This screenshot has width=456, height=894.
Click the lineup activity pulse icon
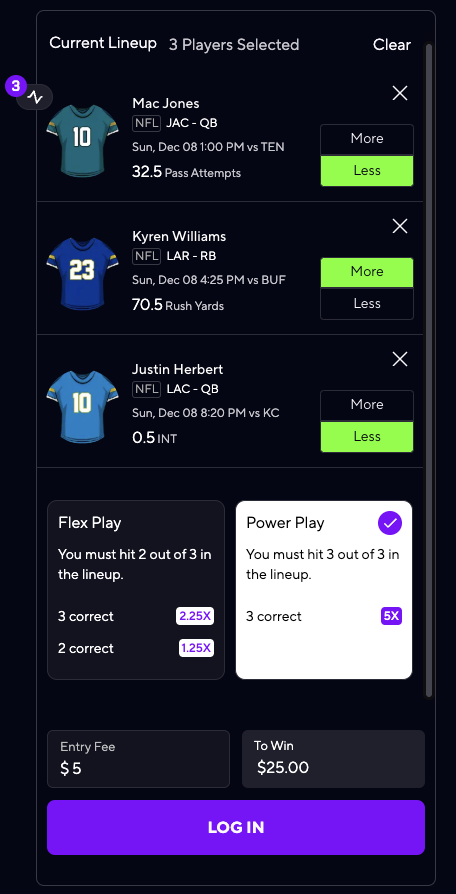(x=35, y=97)
